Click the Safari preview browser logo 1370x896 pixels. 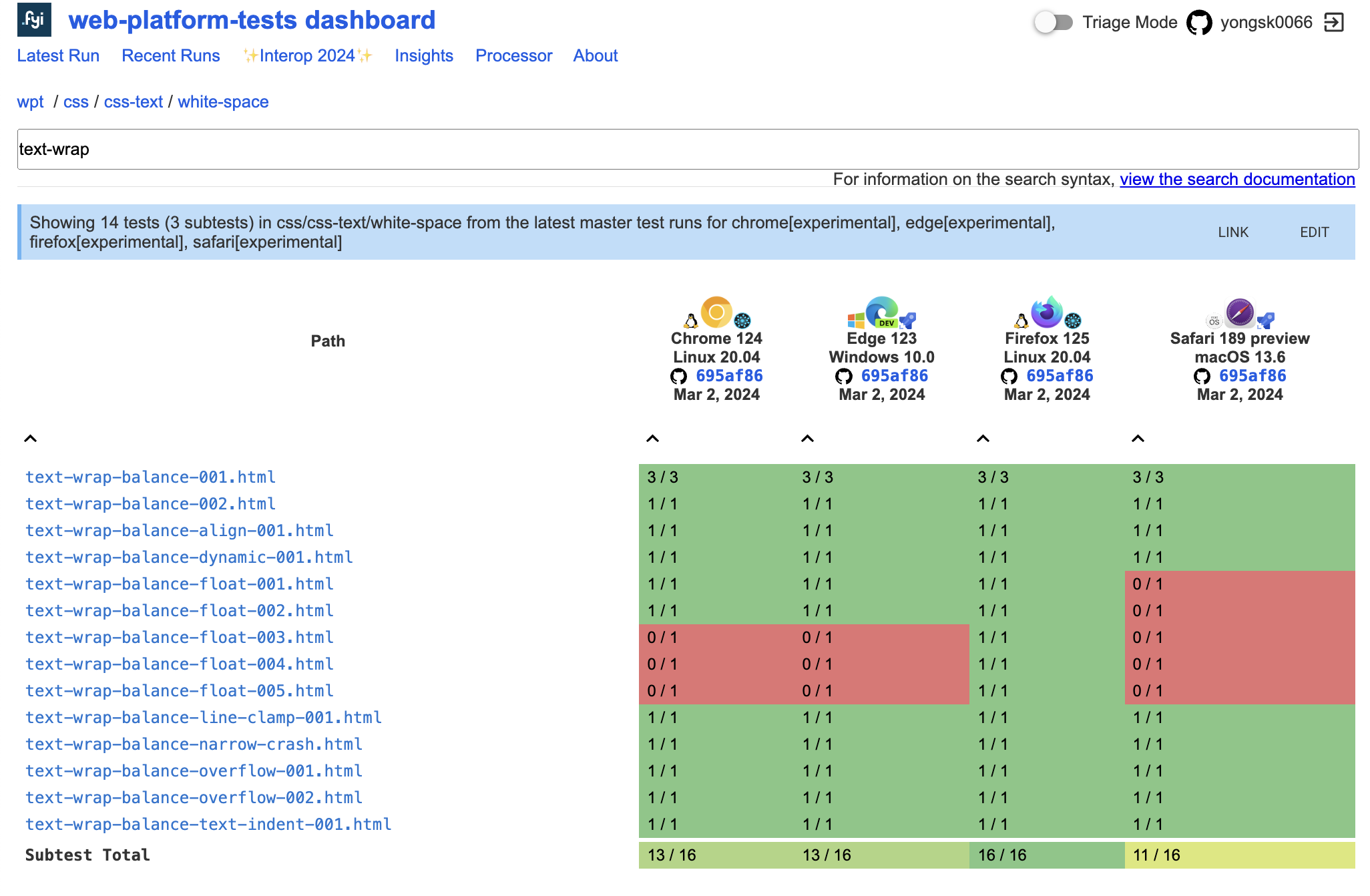(1239, 312)
